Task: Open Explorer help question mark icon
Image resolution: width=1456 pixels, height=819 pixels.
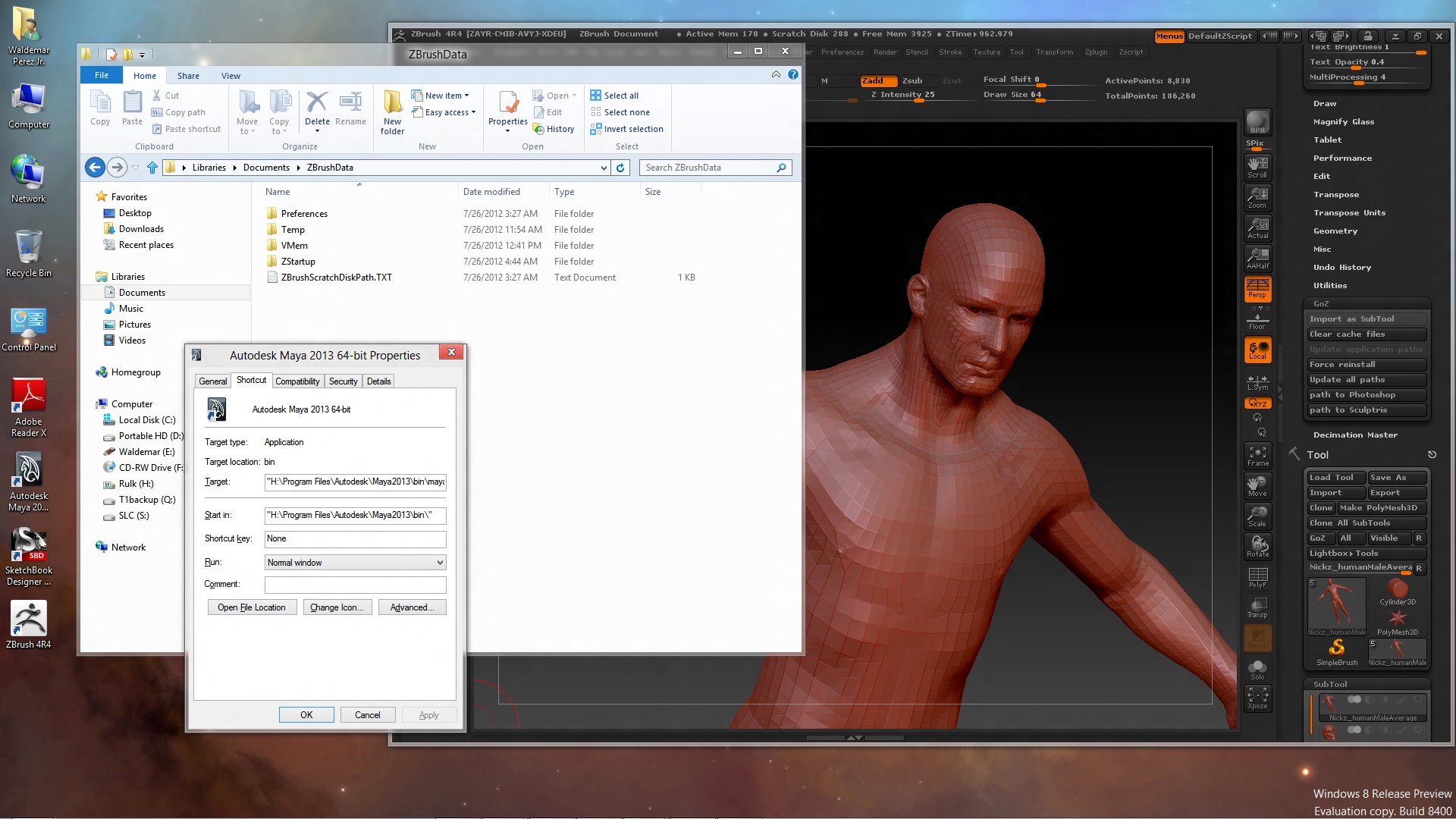Action: [x=793, y=74]
